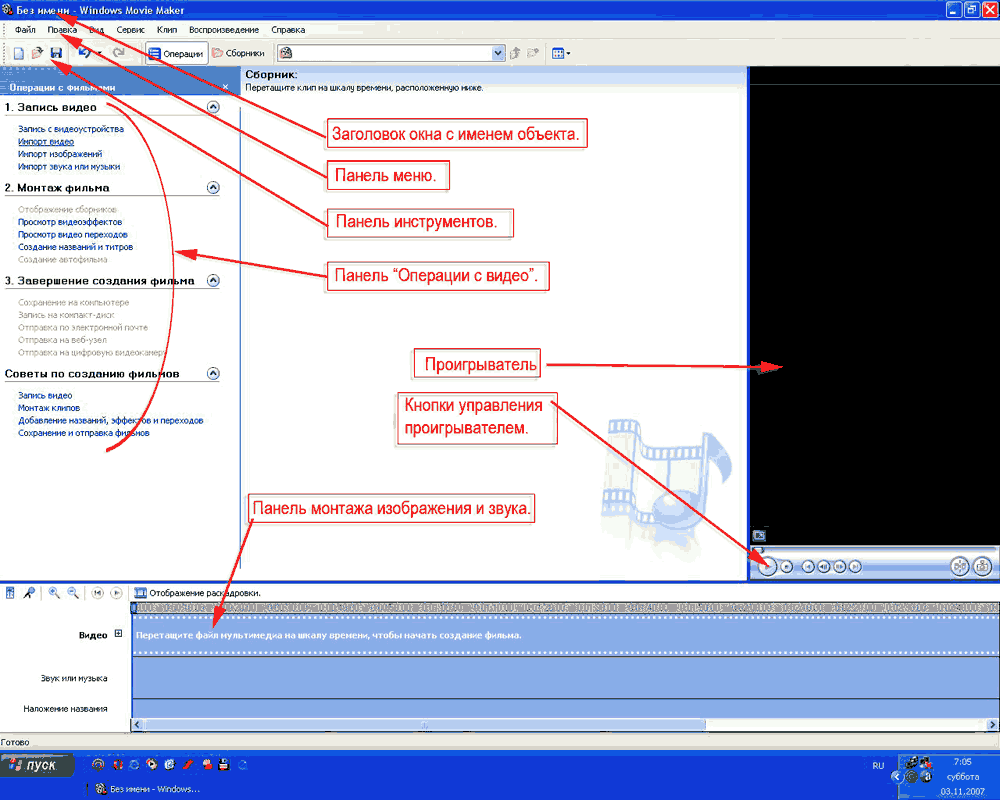Open the Файл menu
Image resolution: width=1000 pixels, height=800 pixels.
point(26,30)
